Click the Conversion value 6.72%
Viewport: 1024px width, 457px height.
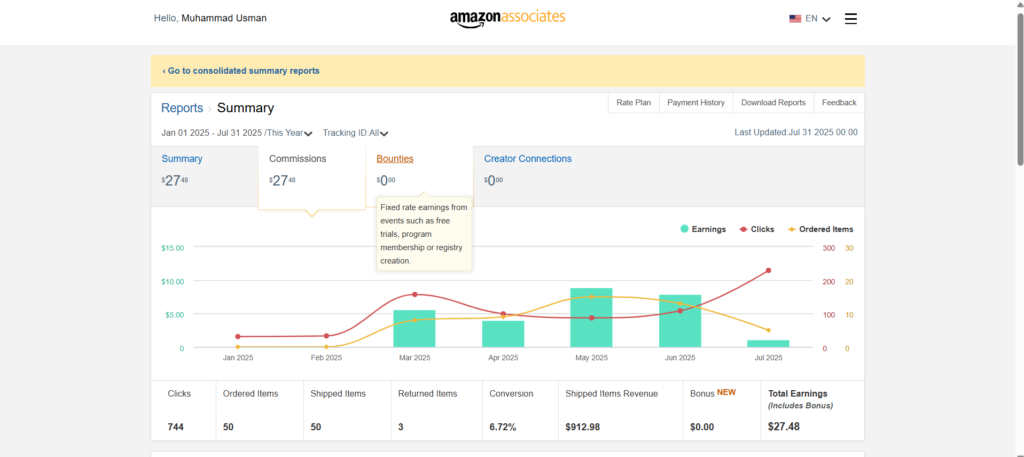[503, 427]
